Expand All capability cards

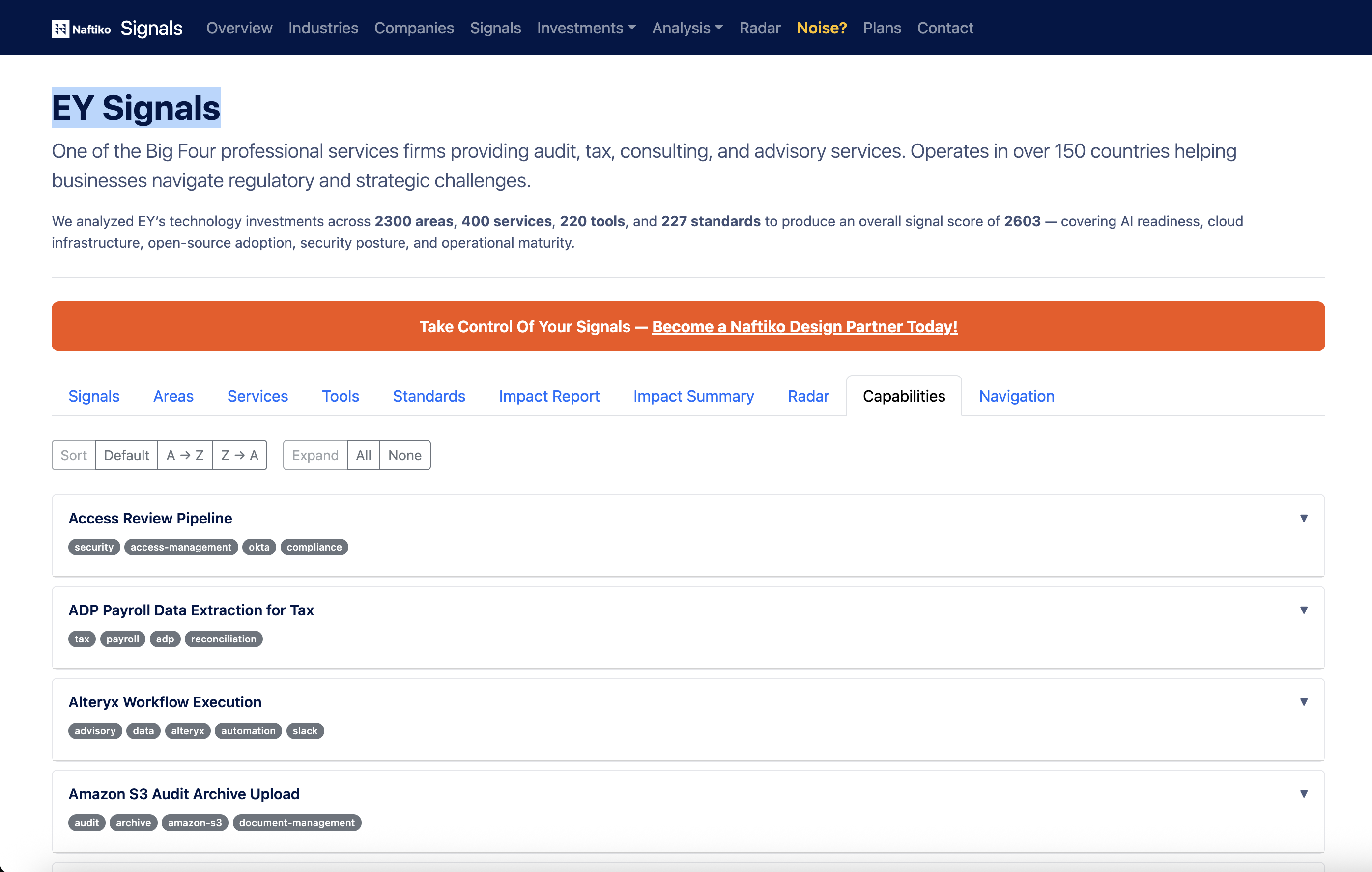(x=363, y=455)
